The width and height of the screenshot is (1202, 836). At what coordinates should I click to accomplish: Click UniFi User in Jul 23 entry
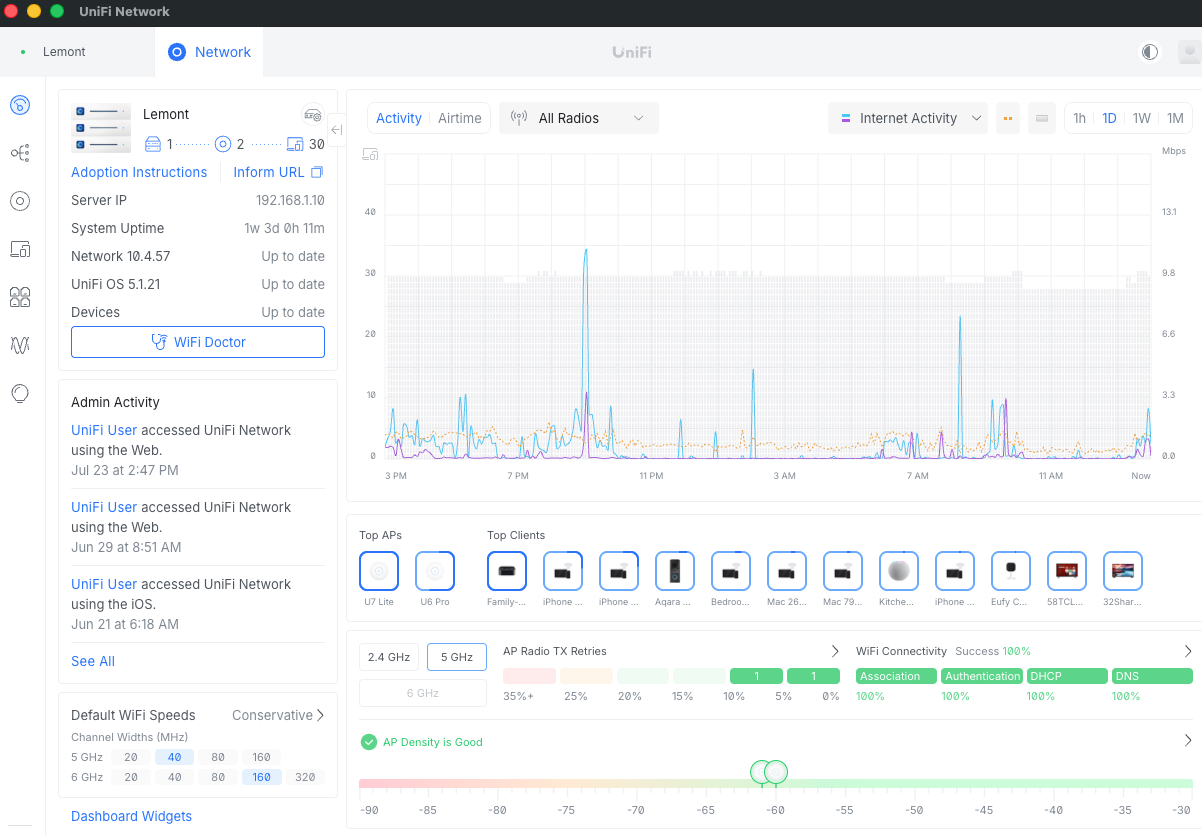[x=104, y=430]
